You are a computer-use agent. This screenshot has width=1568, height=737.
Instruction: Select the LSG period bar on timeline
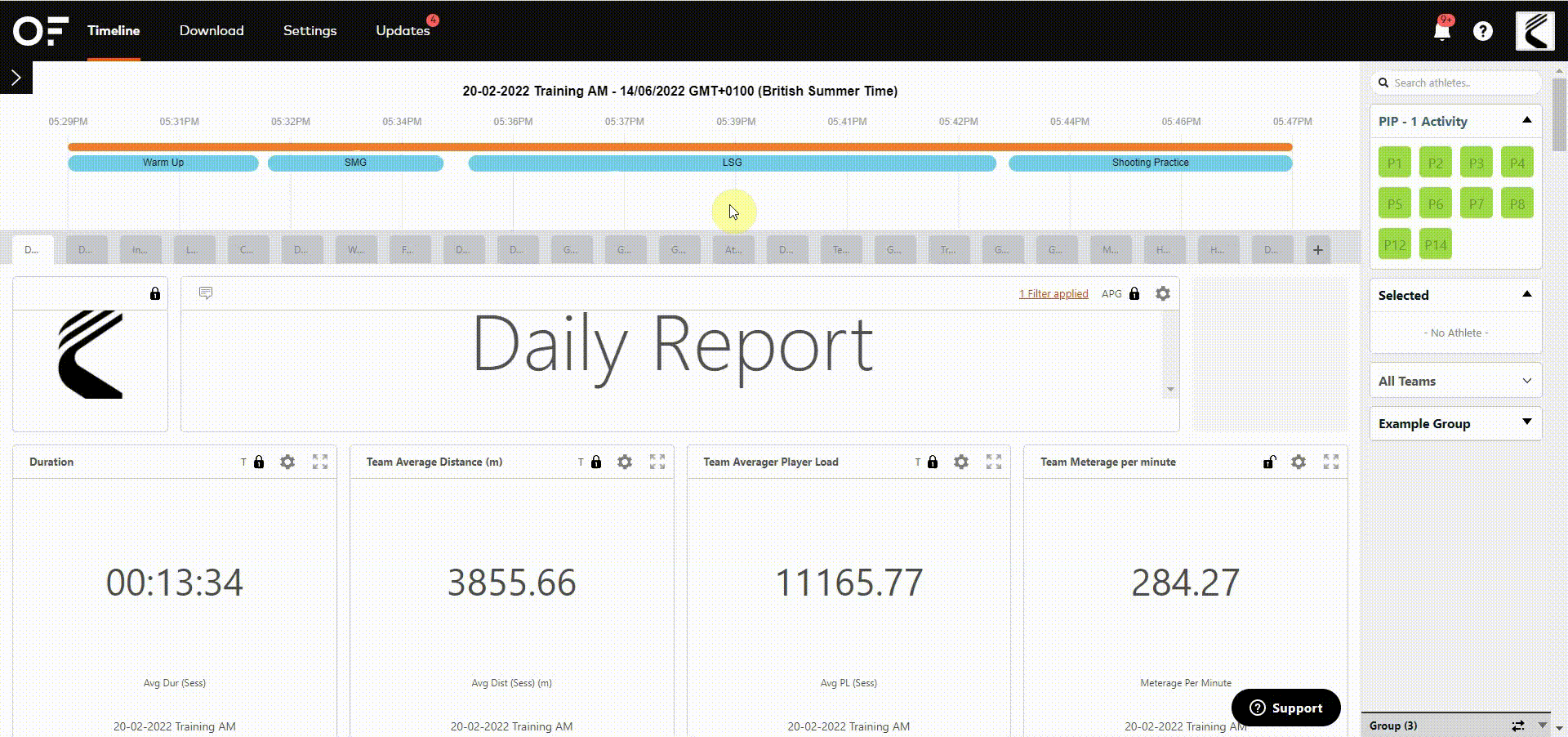732,163
